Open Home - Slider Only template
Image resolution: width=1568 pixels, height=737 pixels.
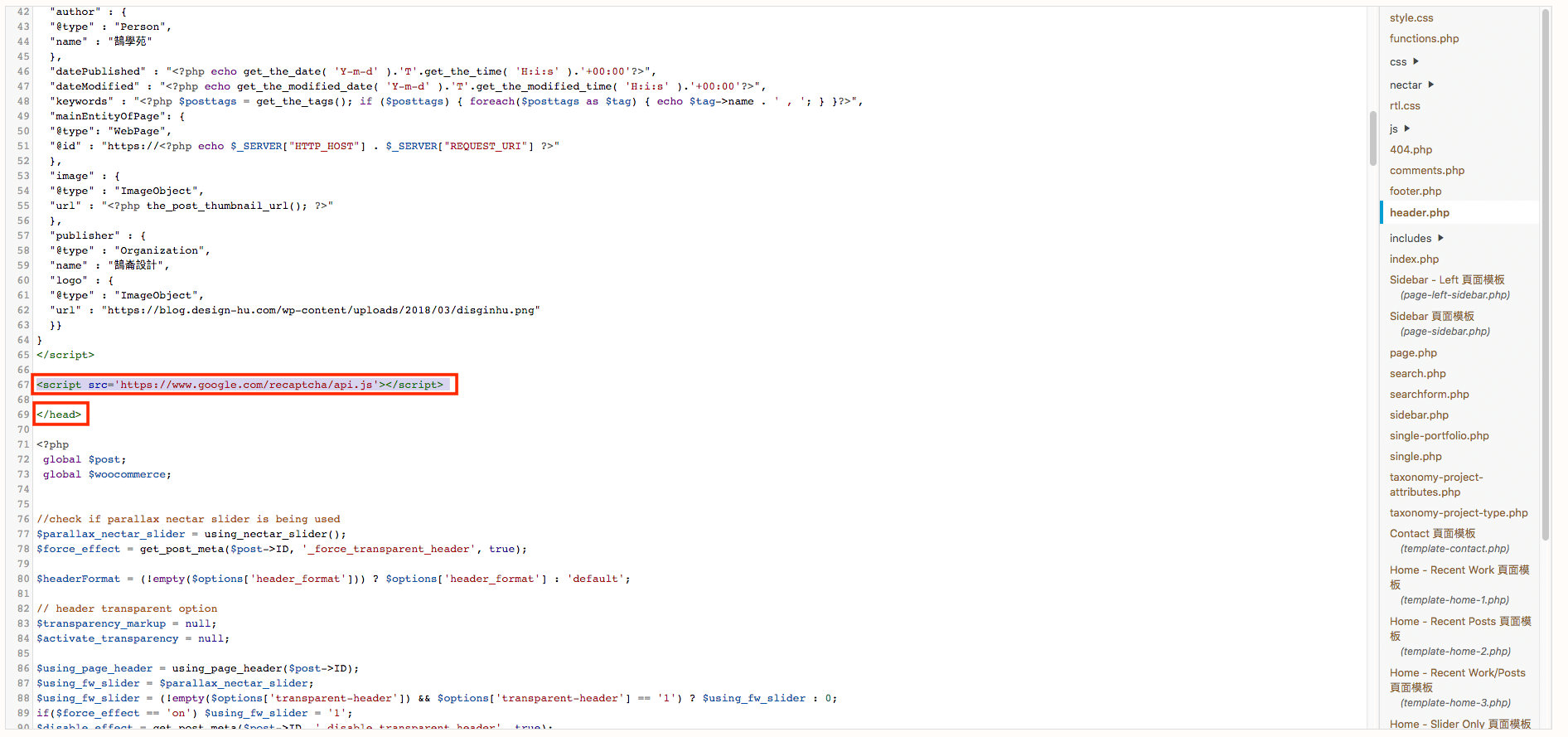click(1460, 724)
